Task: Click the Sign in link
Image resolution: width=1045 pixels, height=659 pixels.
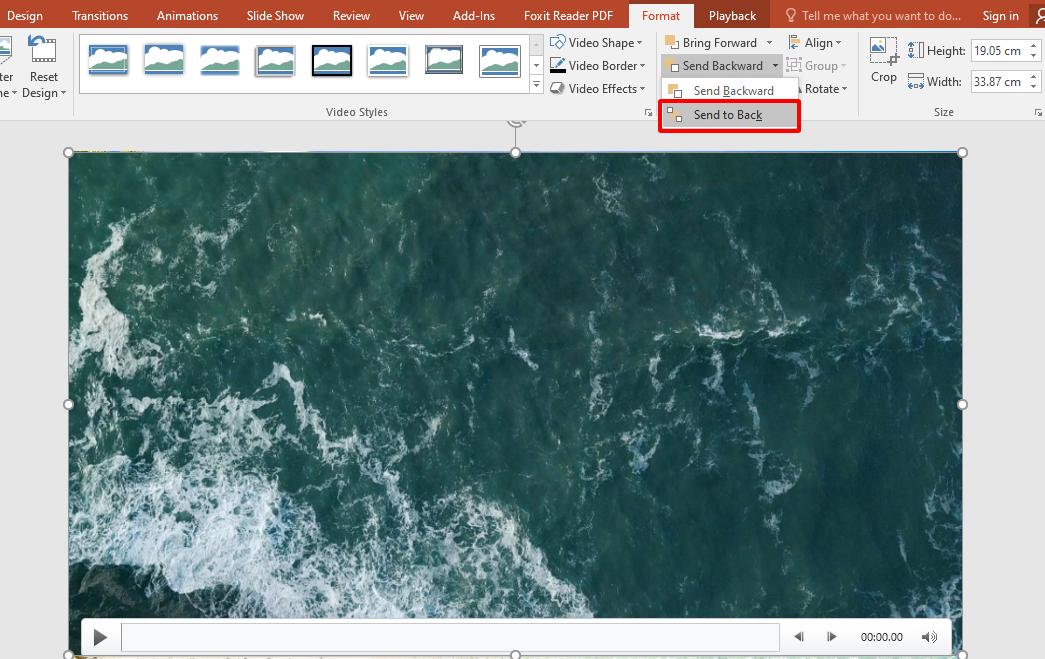Action: click(x=1000, y=15)
